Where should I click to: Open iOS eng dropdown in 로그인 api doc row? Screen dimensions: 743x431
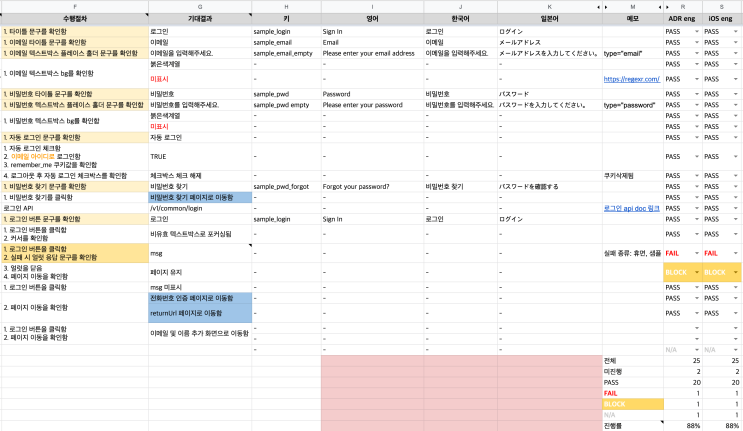click(x=735, y=208)
